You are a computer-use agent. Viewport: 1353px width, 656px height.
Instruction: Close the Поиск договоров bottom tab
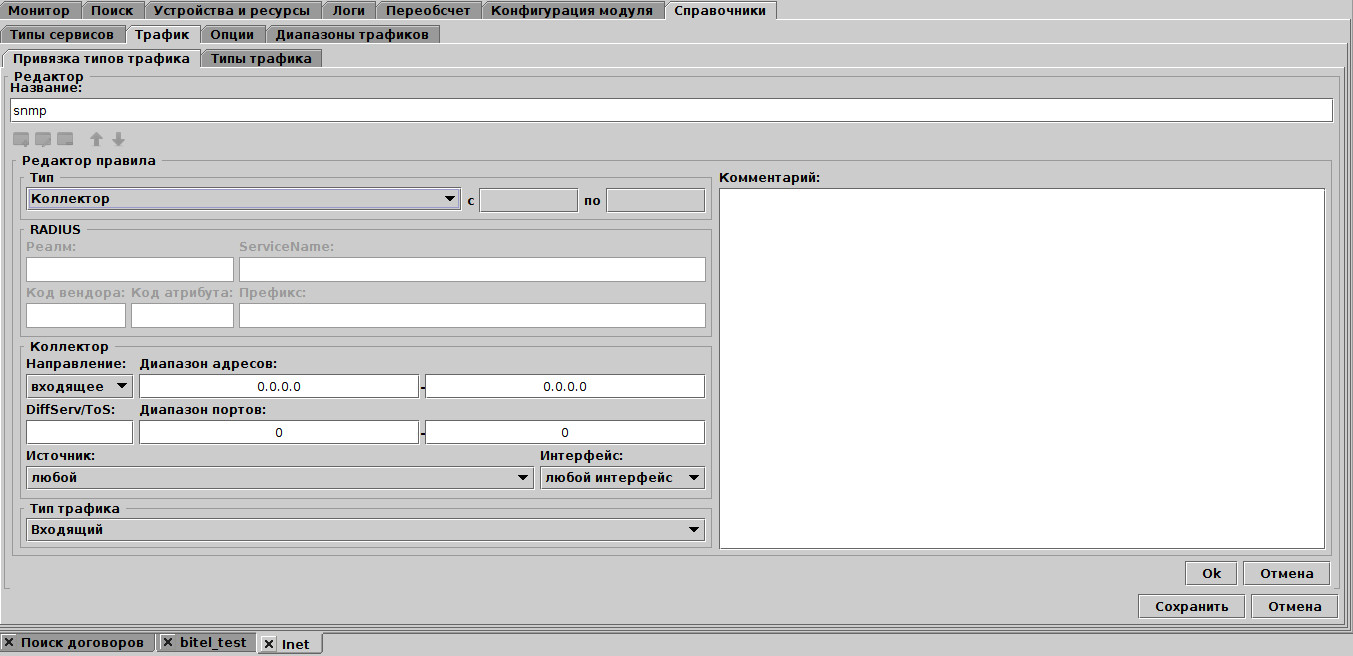[9, 643]
